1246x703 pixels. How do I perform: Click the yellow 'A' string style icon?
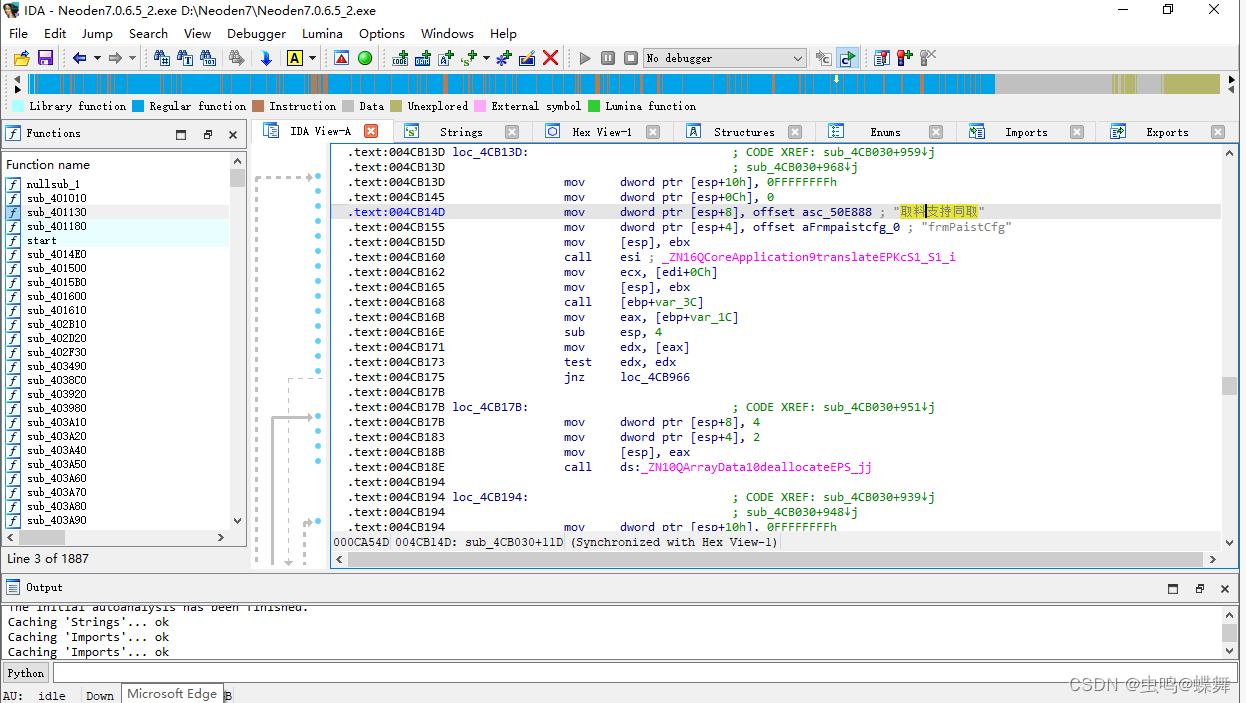pyautogui.click(x=294, y=58)
